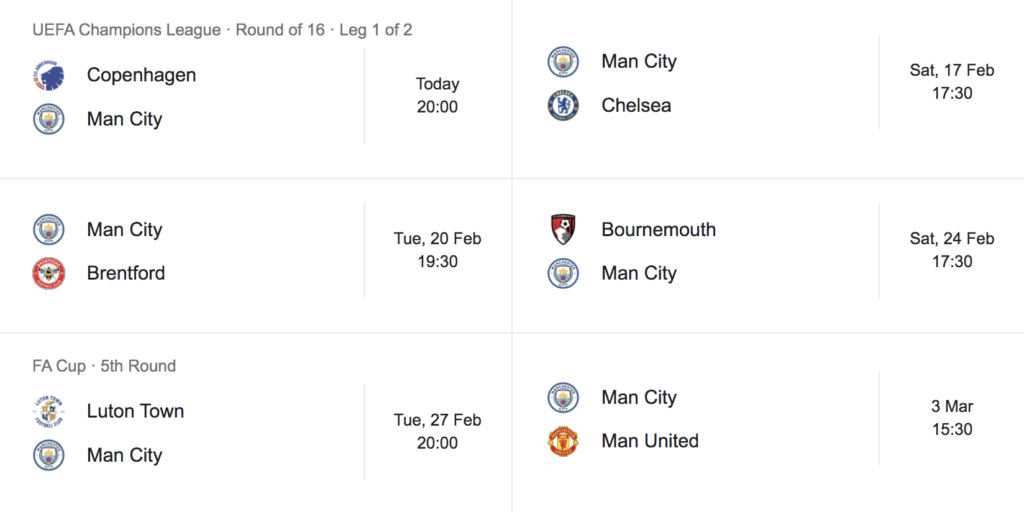
Task: Open the Copenhagen team name
Action: point(141,75)
